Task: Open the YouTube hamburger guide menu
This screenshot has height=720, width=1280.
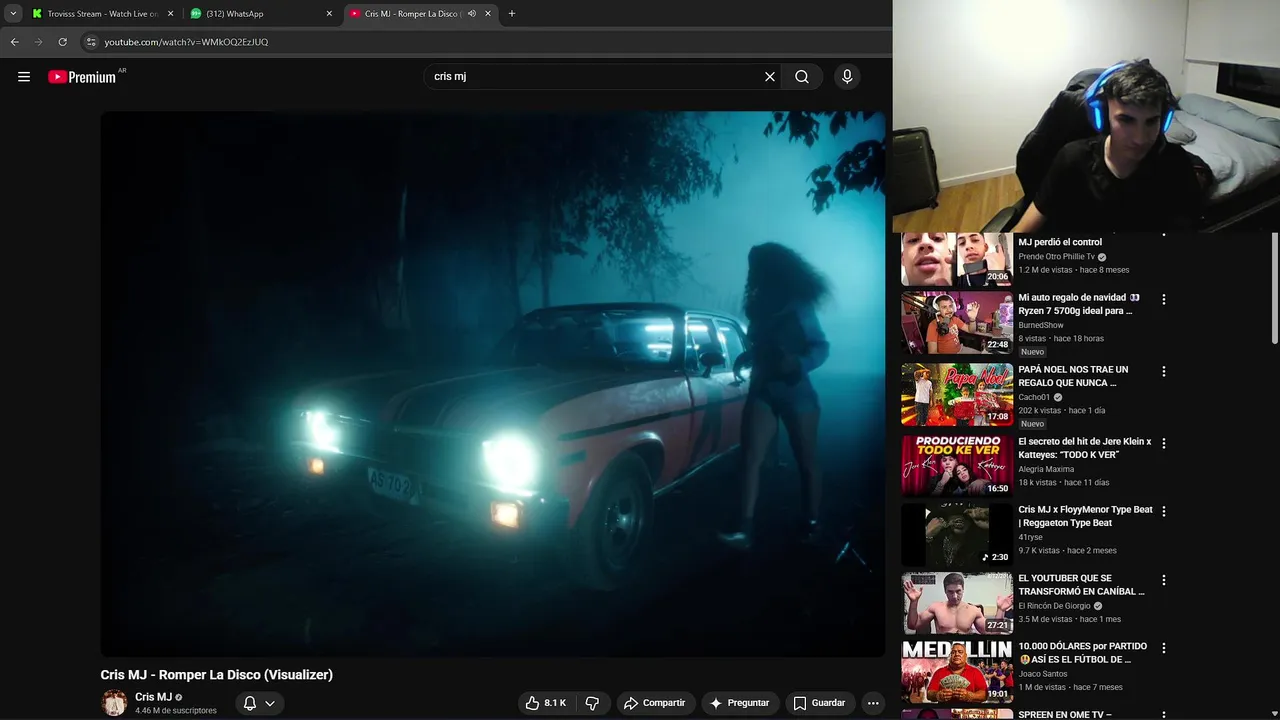Action: (24, 77)
